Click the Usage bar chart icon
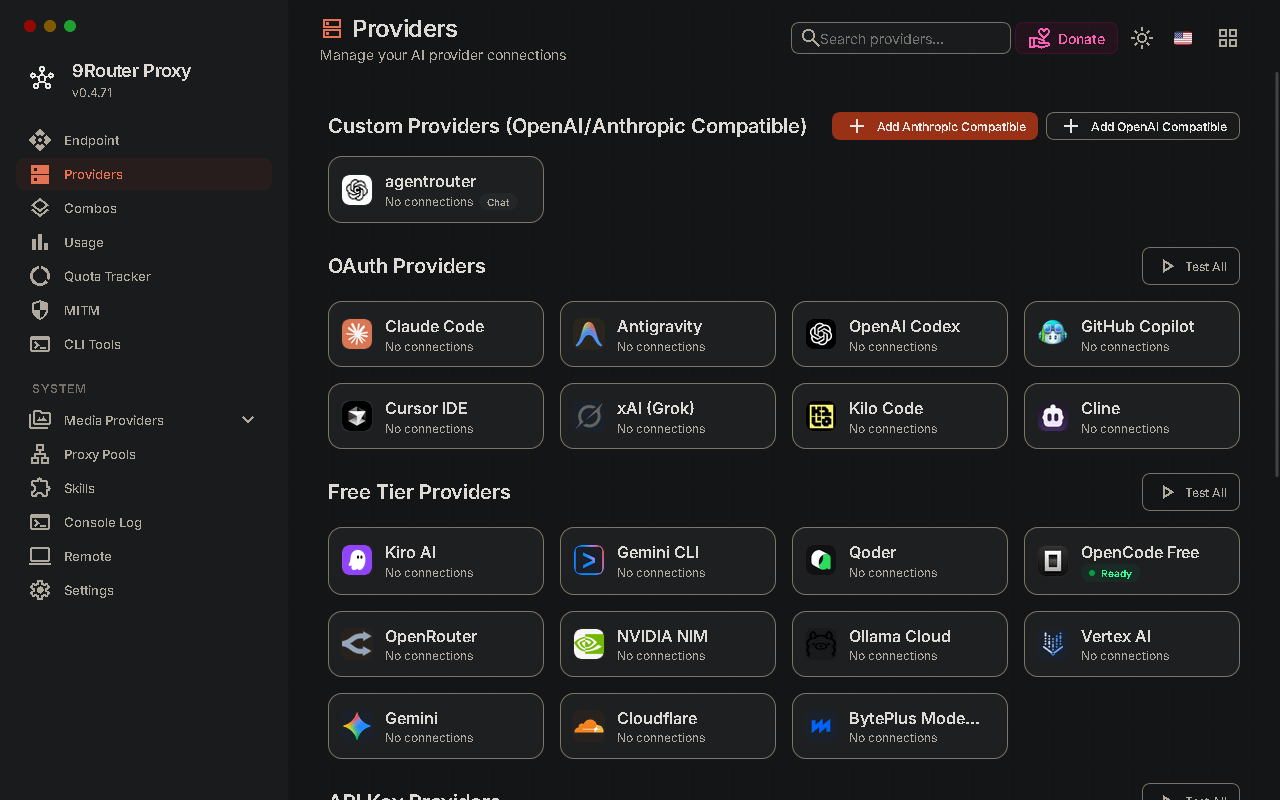The width and height of the screenshot is (1280, 800). click(x=40, y=242)
